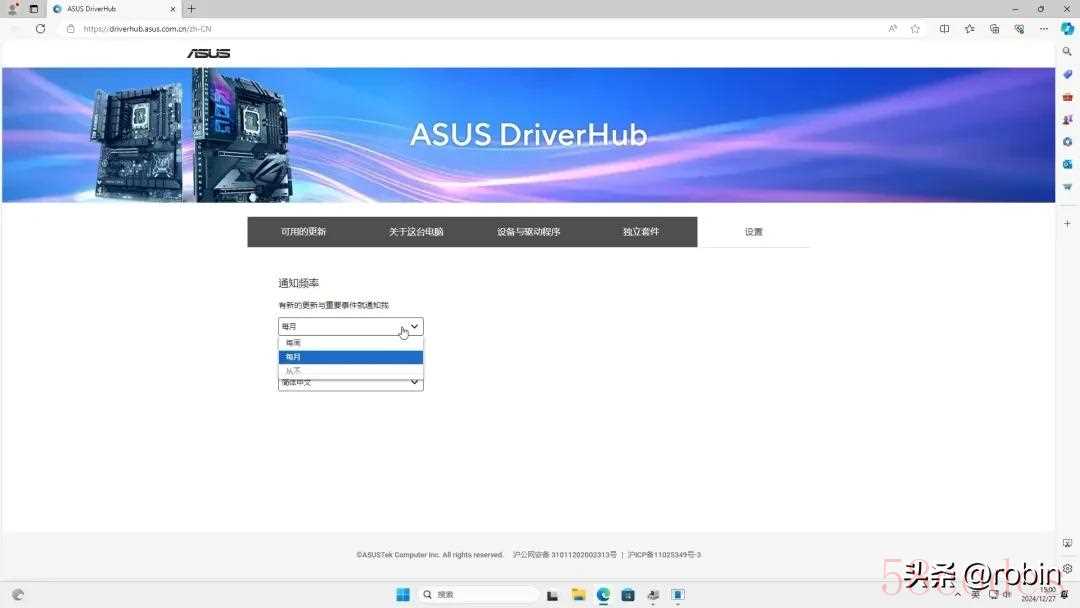This screenshot has width=1080, height=608.
Task: Refresh the page with the reload icon
Action: tap(41, 29)
